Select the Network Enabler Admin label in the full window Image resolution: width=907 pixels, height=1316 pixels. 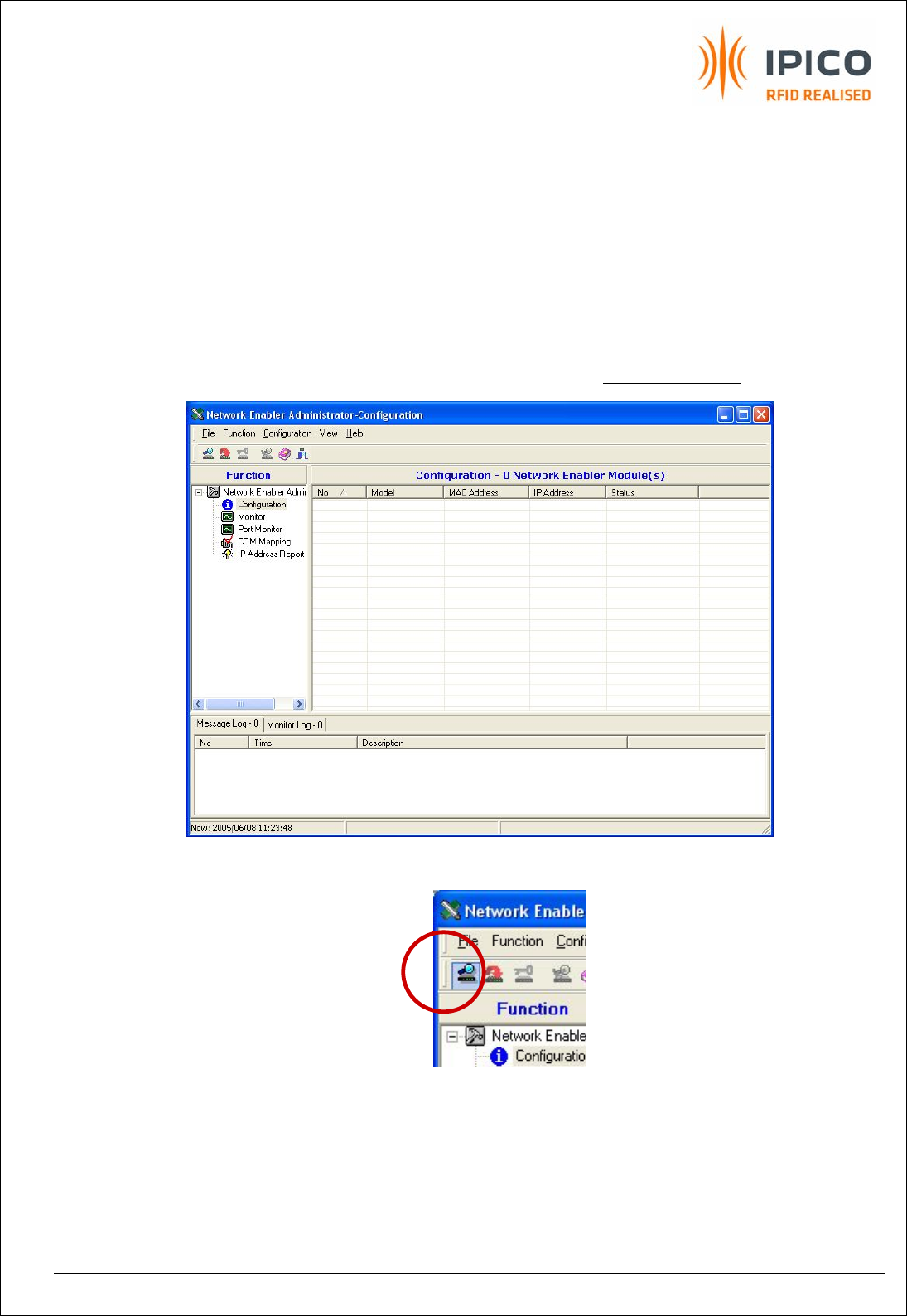click(264, 492)
